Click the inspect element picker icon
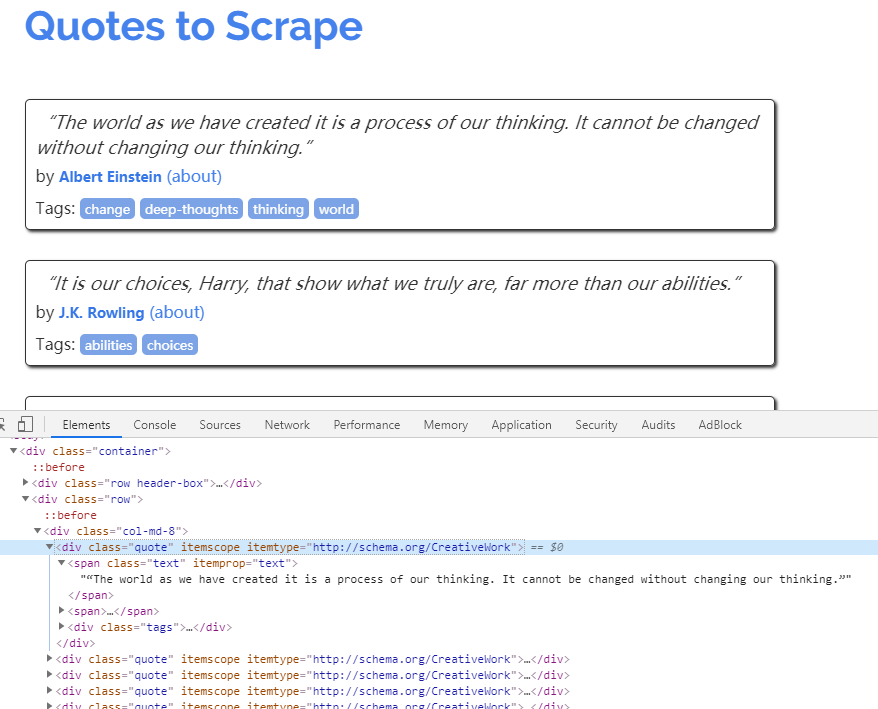 [x=4, y=425]
